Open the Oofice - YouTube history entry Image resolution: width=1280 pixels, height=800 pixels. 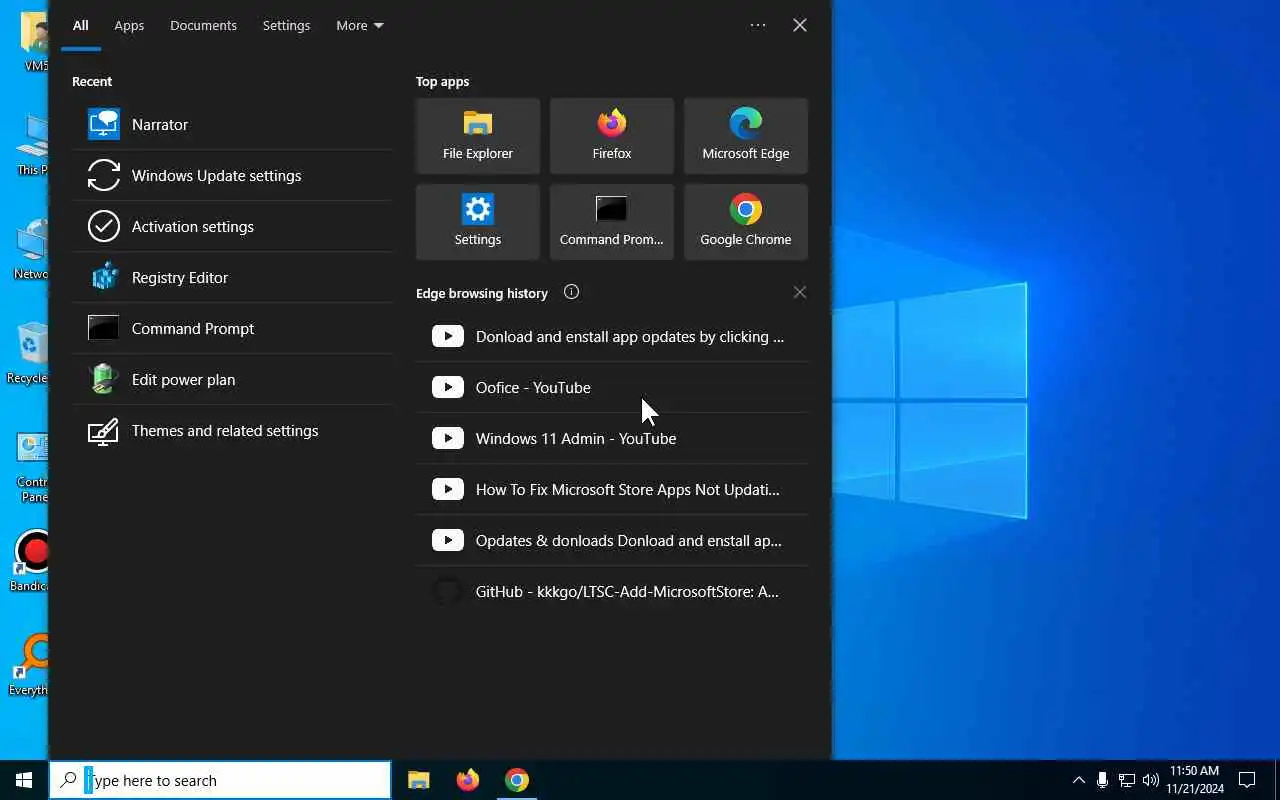click(612, 387)
